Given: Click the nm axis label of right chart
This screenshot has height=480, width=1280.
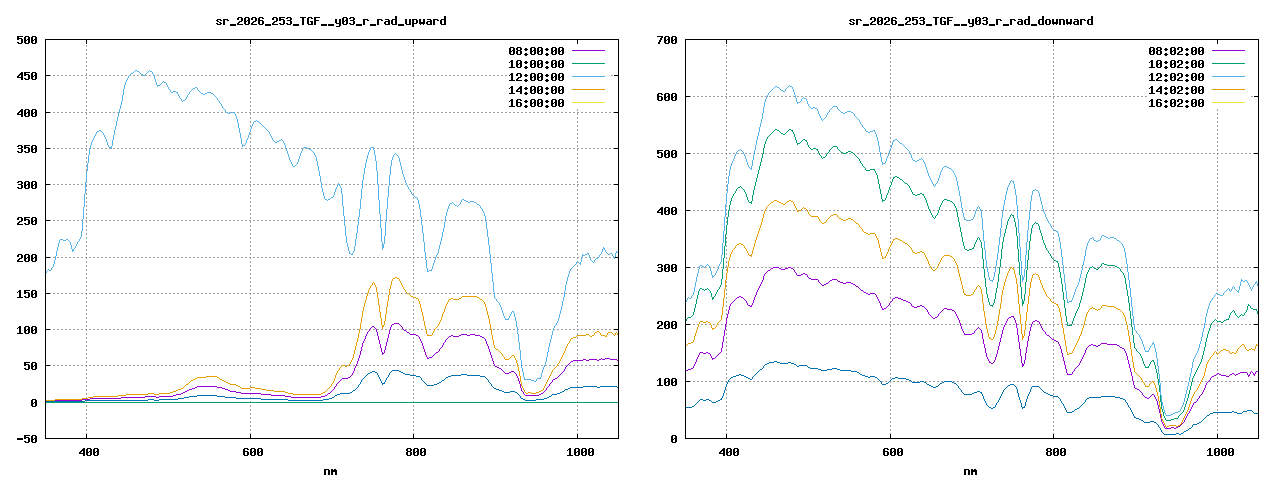Looking at the screenshot, I should click(971, 470).
